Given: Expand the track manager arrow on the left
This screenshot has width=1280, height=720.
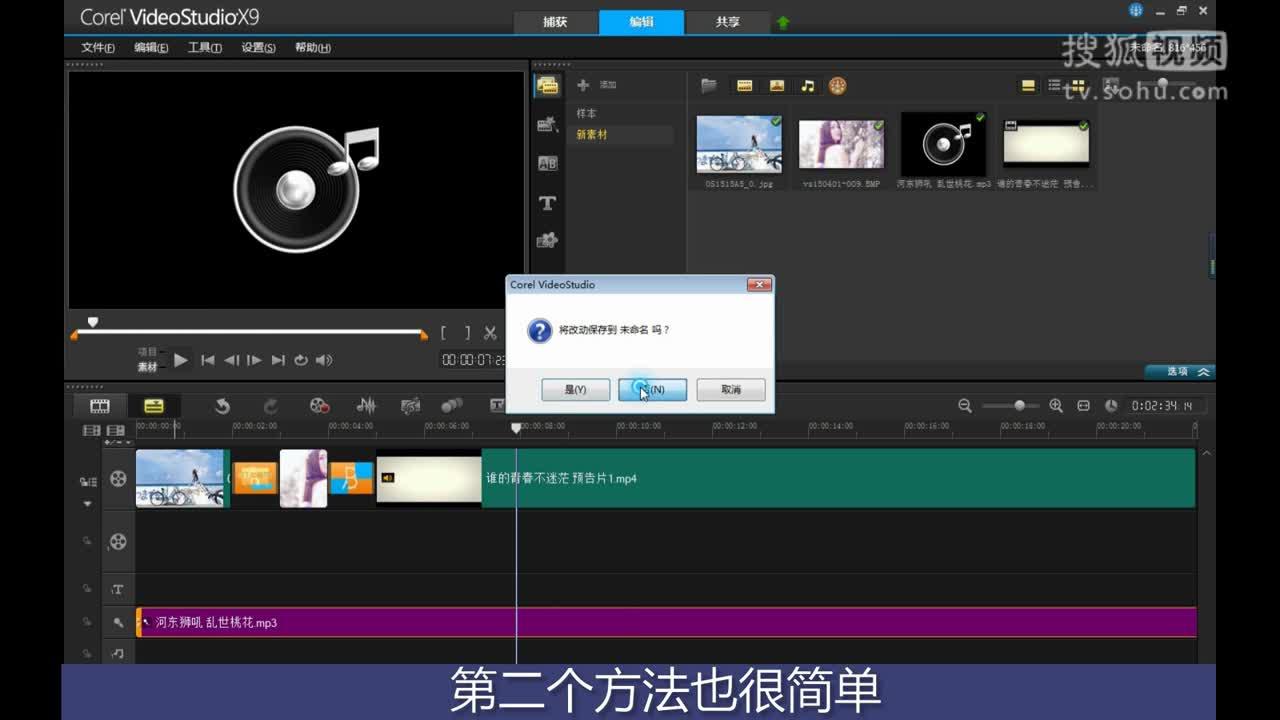Looking at the screenshot, I should [x=88, y=504].
